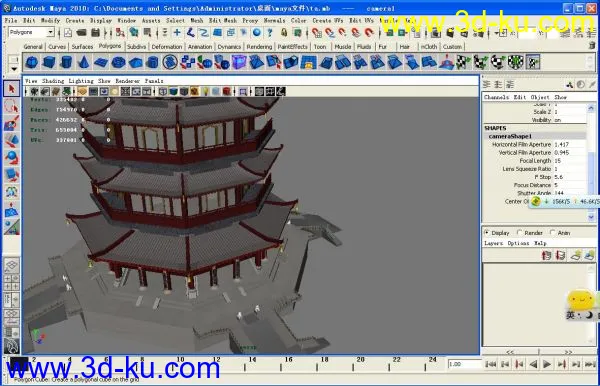Click frame 14 on the time slider

tap(252, 363)
